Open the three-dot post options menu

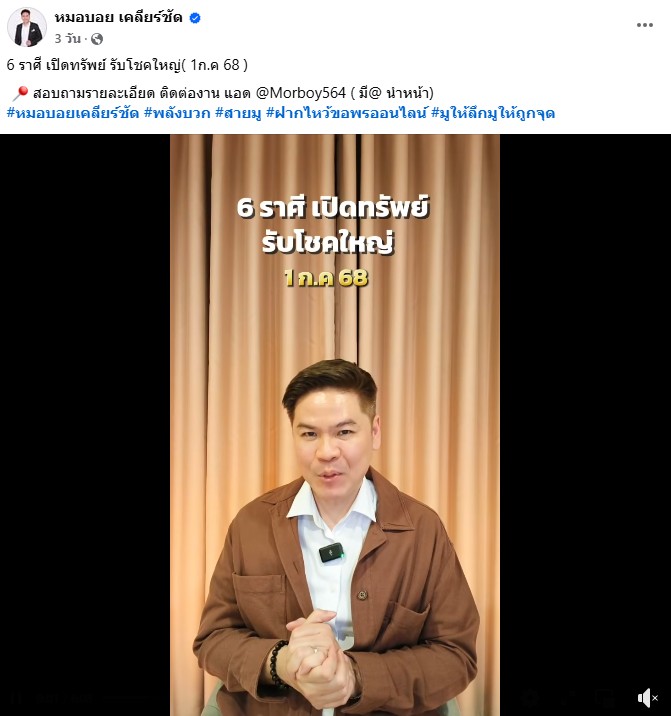coord(645,25)
